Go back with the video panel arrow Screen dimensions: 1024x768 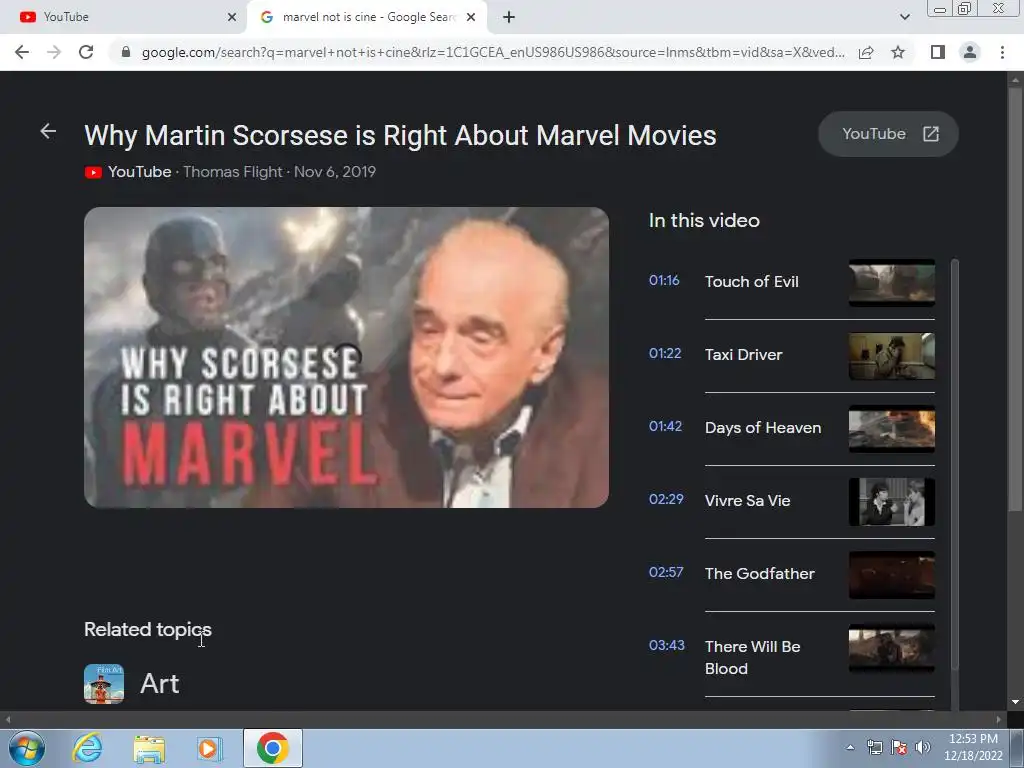tap(48, 131)
